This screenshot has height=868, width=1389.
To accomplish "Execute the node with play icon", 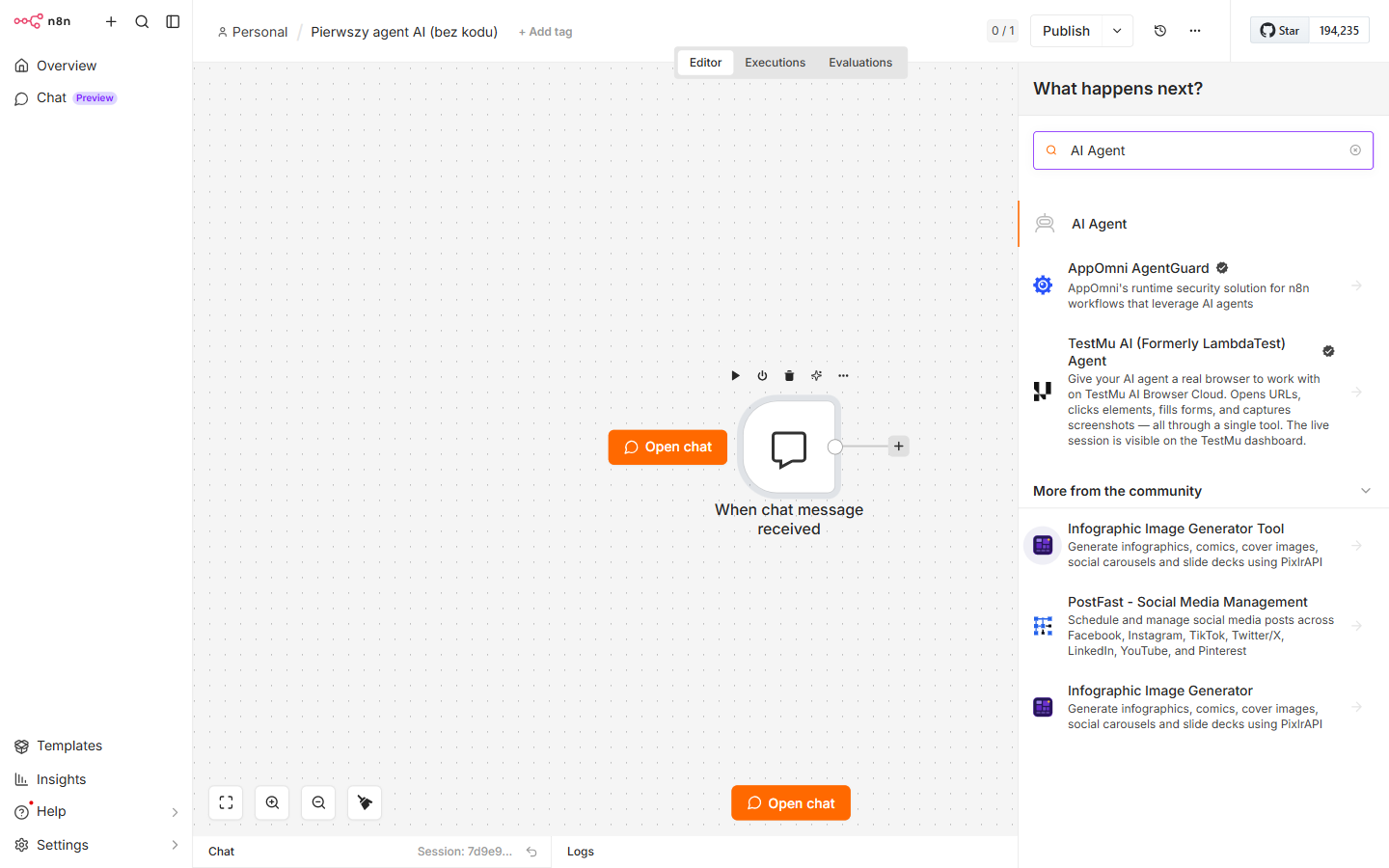I will (735, 376).
